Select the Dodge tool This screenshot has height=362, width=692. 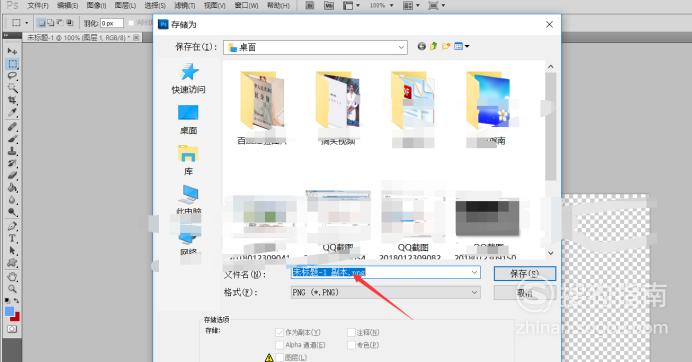(x=12, y=212)
